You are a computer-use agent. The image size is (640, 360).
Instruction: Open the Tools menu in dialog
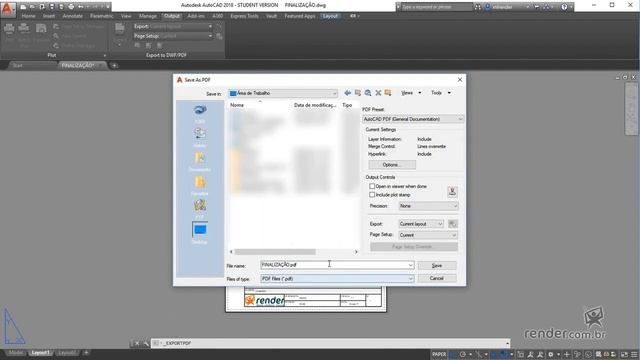pyautogui.click(x=441, y=93)
